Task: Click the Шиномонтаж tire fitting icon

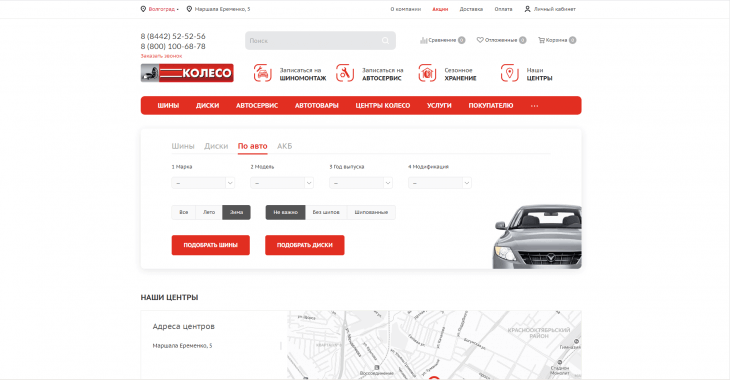Action: point(263,74)
